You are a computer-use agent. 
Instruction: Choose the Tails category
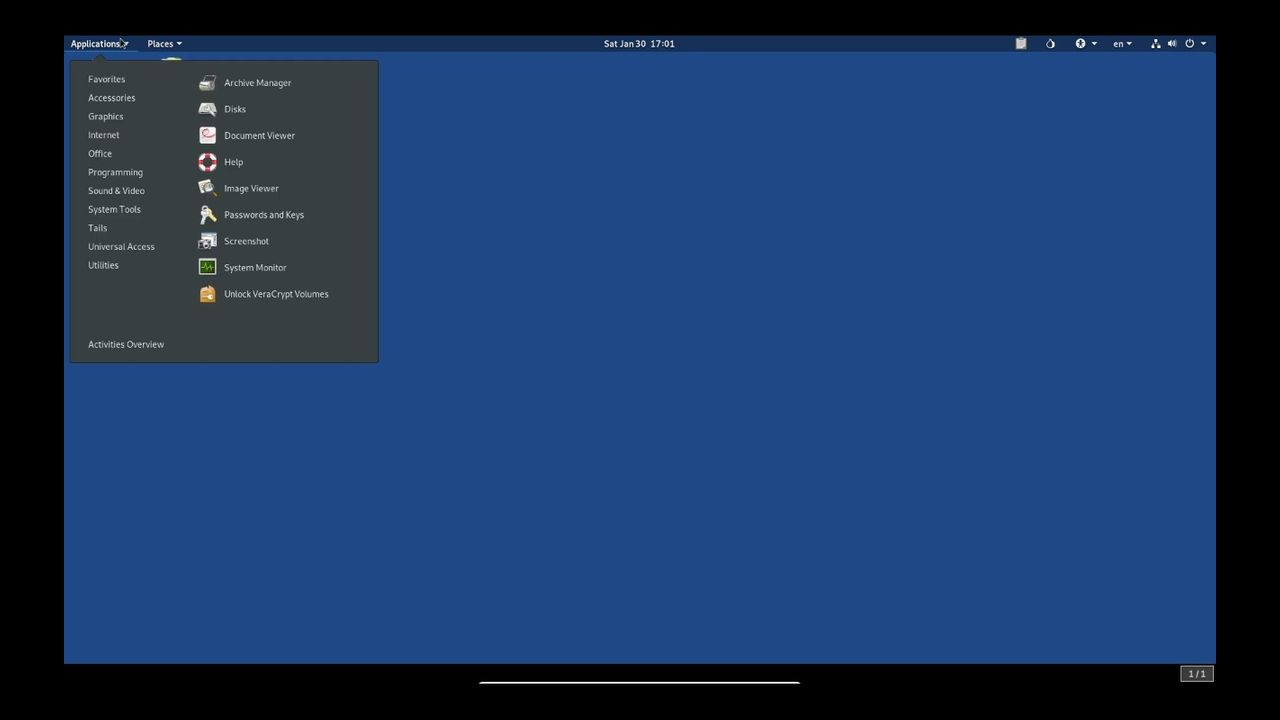tap(97, 228)
